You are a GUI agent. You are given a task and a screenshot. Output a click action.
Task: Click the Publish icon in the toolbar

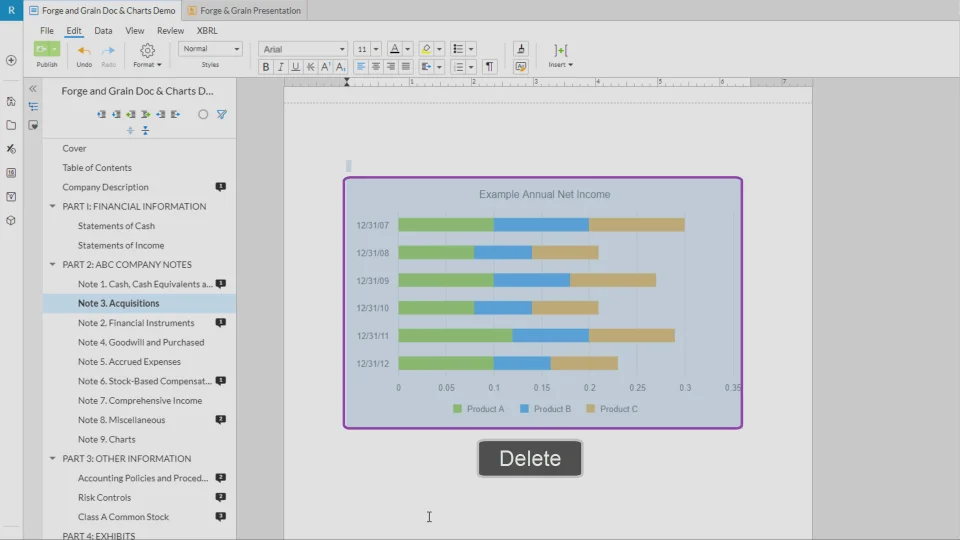pyautogui.click(x=42, y=49)
